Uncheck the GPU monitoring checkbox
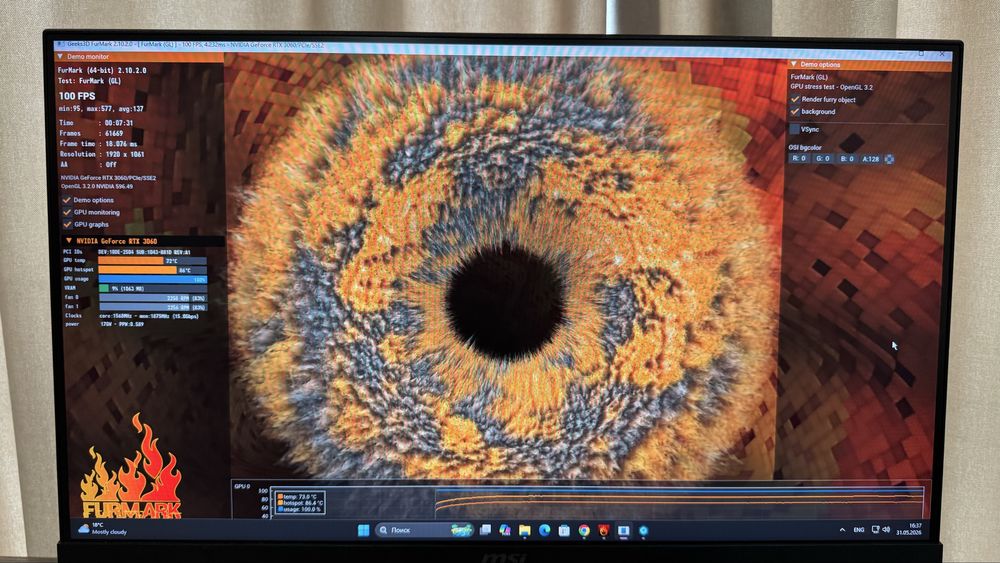The width and height of the screenshot is (1000, 563). (x=67, y=212)
